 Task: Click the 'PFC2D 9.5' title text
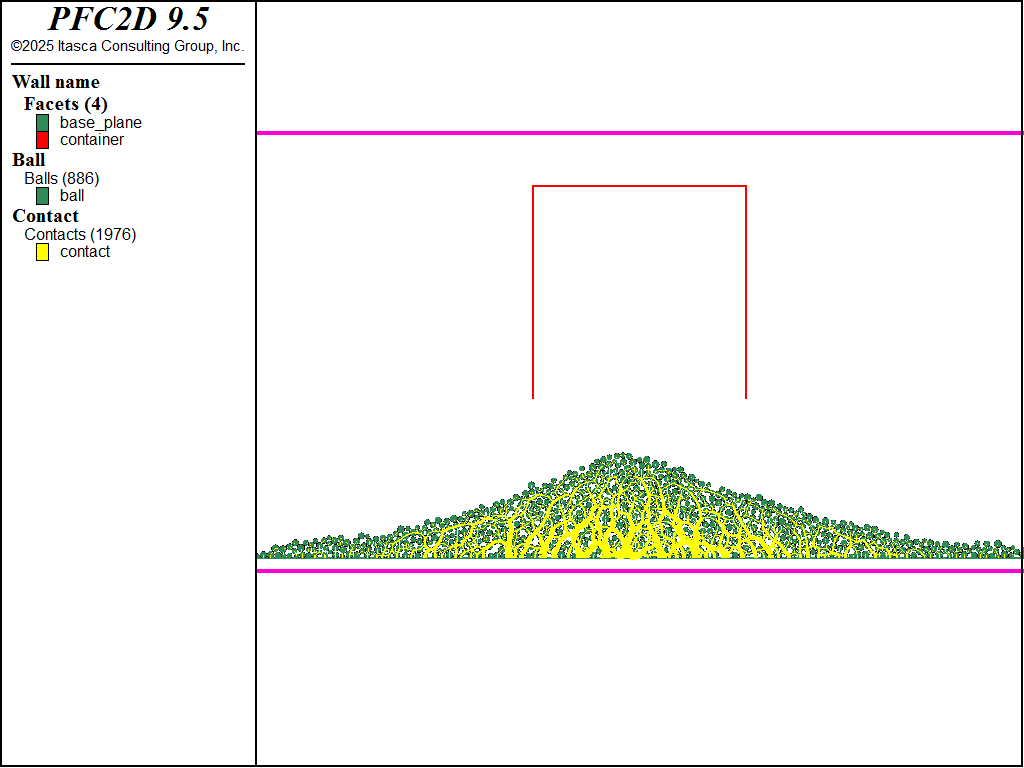(128, 18)
